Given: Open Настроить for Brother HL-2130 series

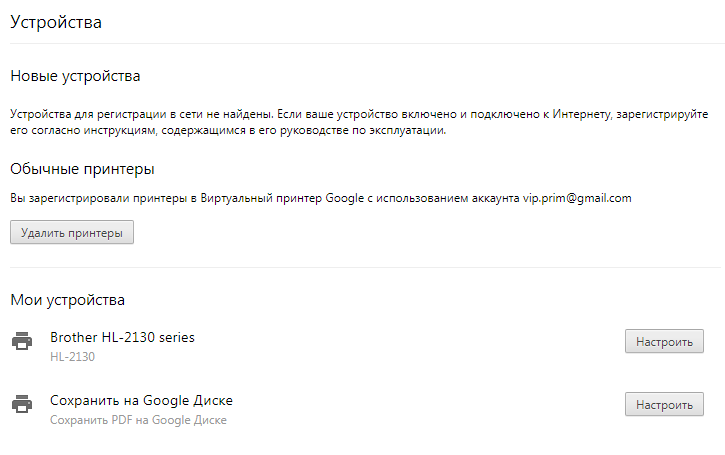Looking at the screenshot, I should pyautogui.click(x=664, y=341).
